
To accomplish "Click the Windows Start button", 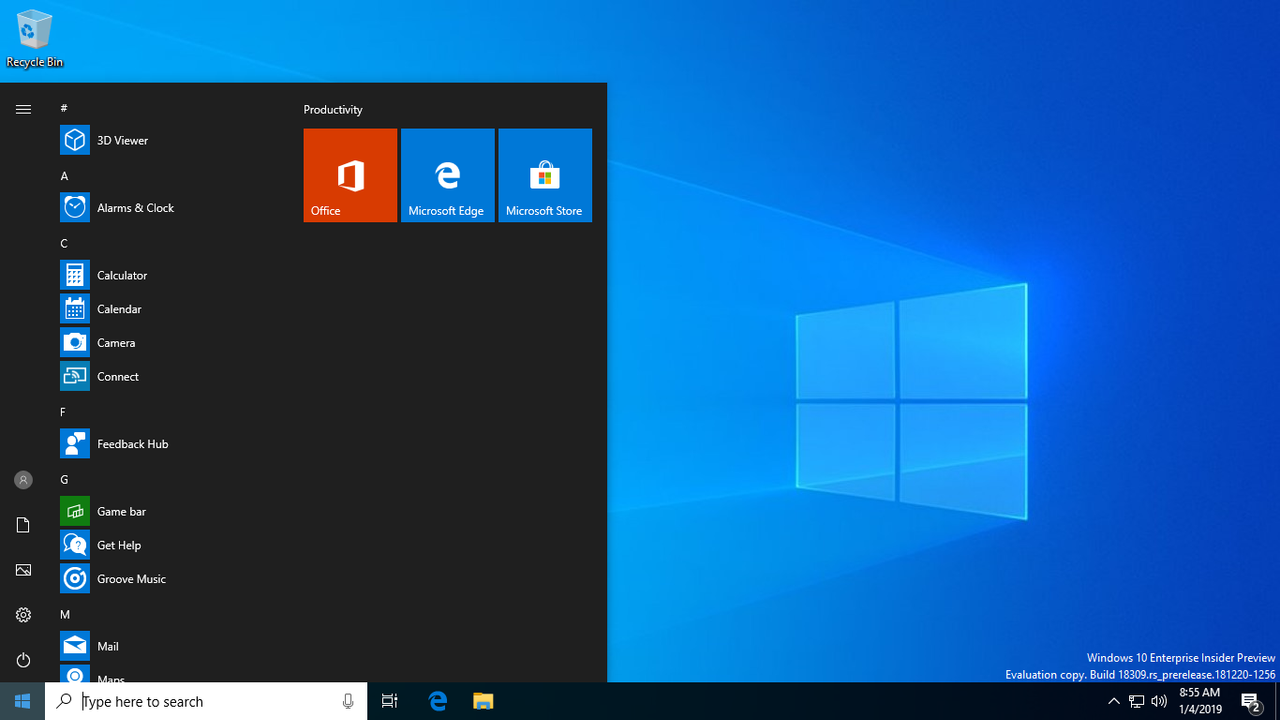I will click(x=22, y=701).
